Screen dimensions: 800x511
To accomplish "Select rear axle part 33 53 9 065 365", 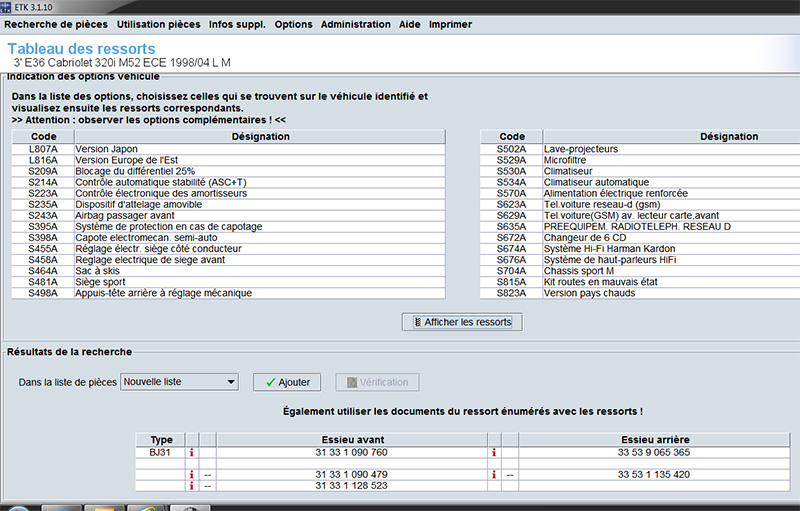I will [654, 452].
